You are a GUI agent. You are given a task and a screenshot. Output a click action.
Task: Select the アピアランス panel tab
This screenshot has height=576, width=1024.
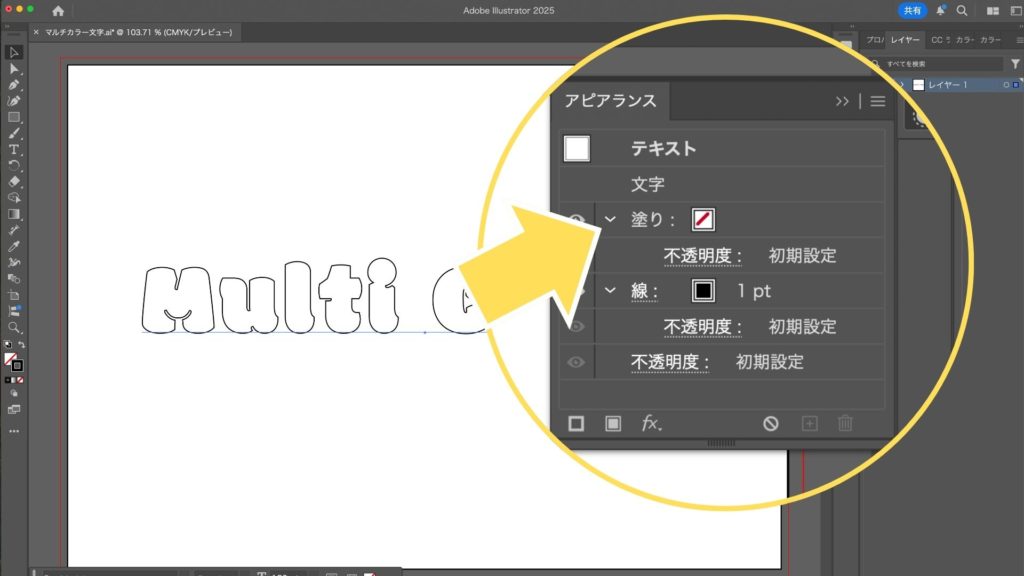[x=610, y=100]
